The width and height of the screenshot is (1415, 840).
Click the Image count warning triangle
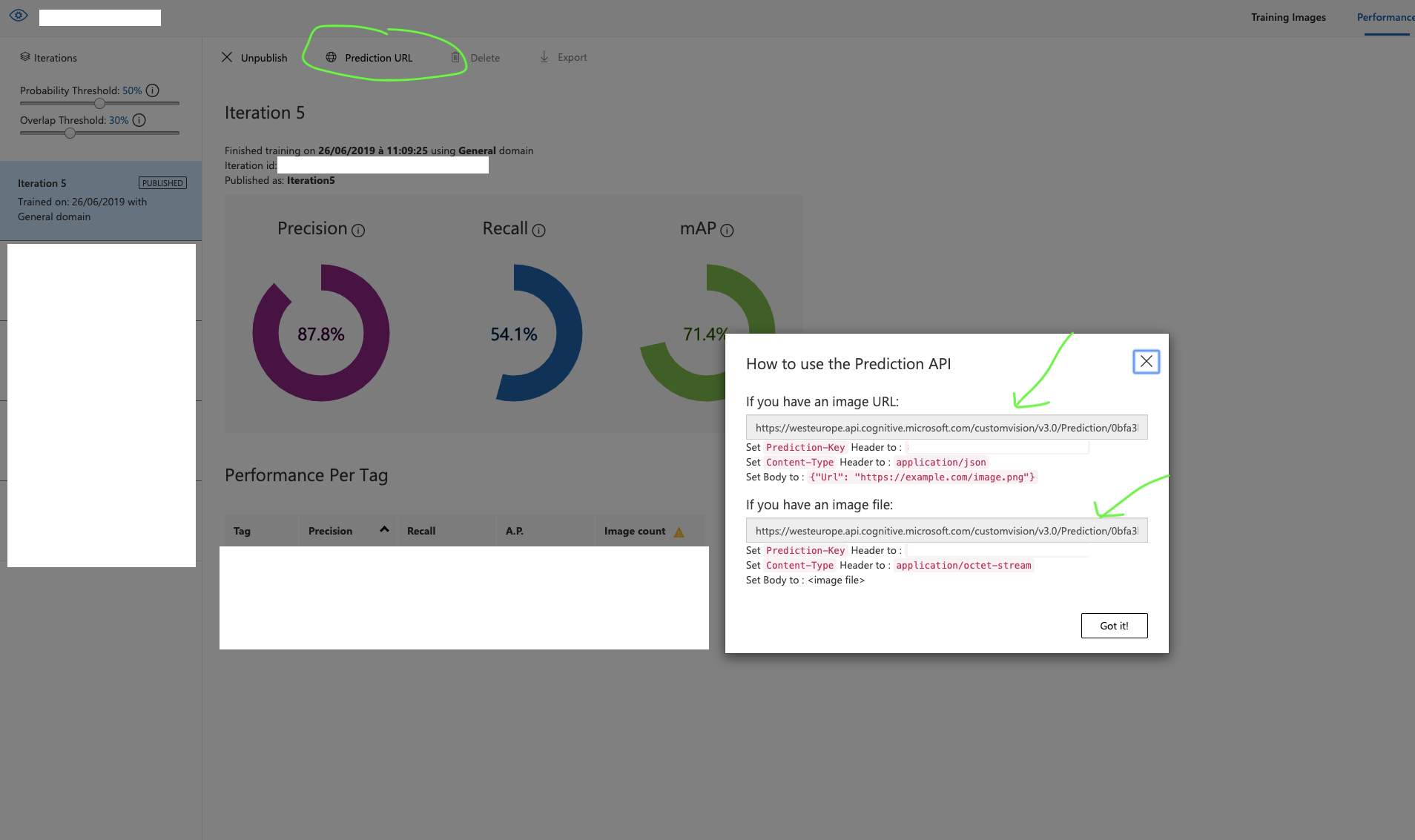(x=679, y=532)
